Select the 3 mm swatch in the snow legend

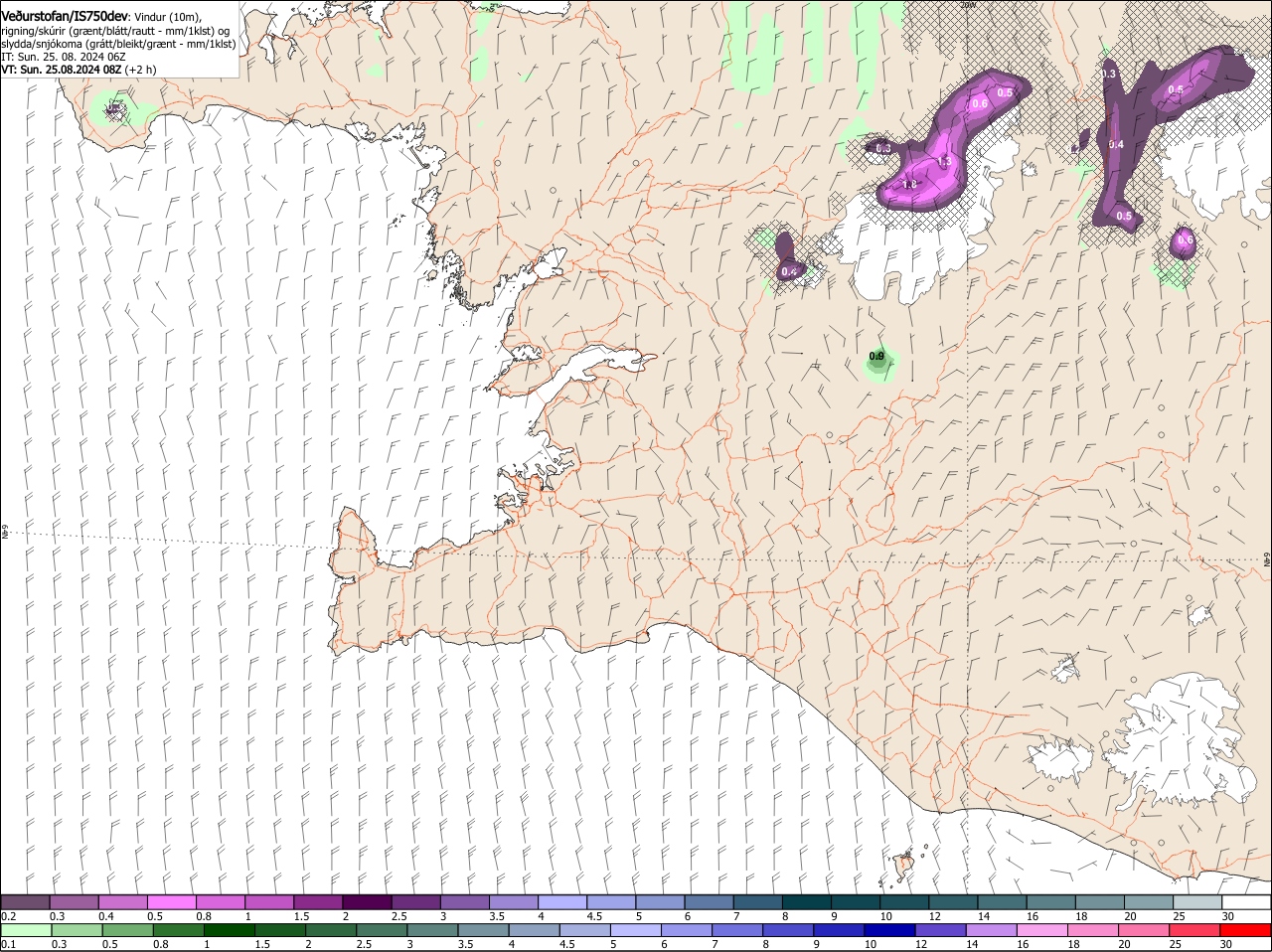pos(463,902)
